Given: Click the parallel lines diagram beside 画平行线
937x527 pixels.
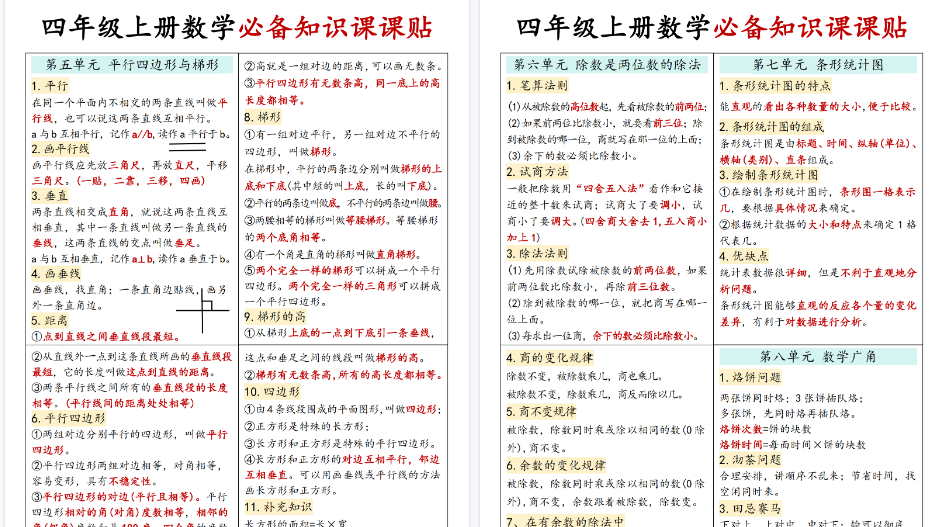Looking at the screenshot, I should pos(188,147).
